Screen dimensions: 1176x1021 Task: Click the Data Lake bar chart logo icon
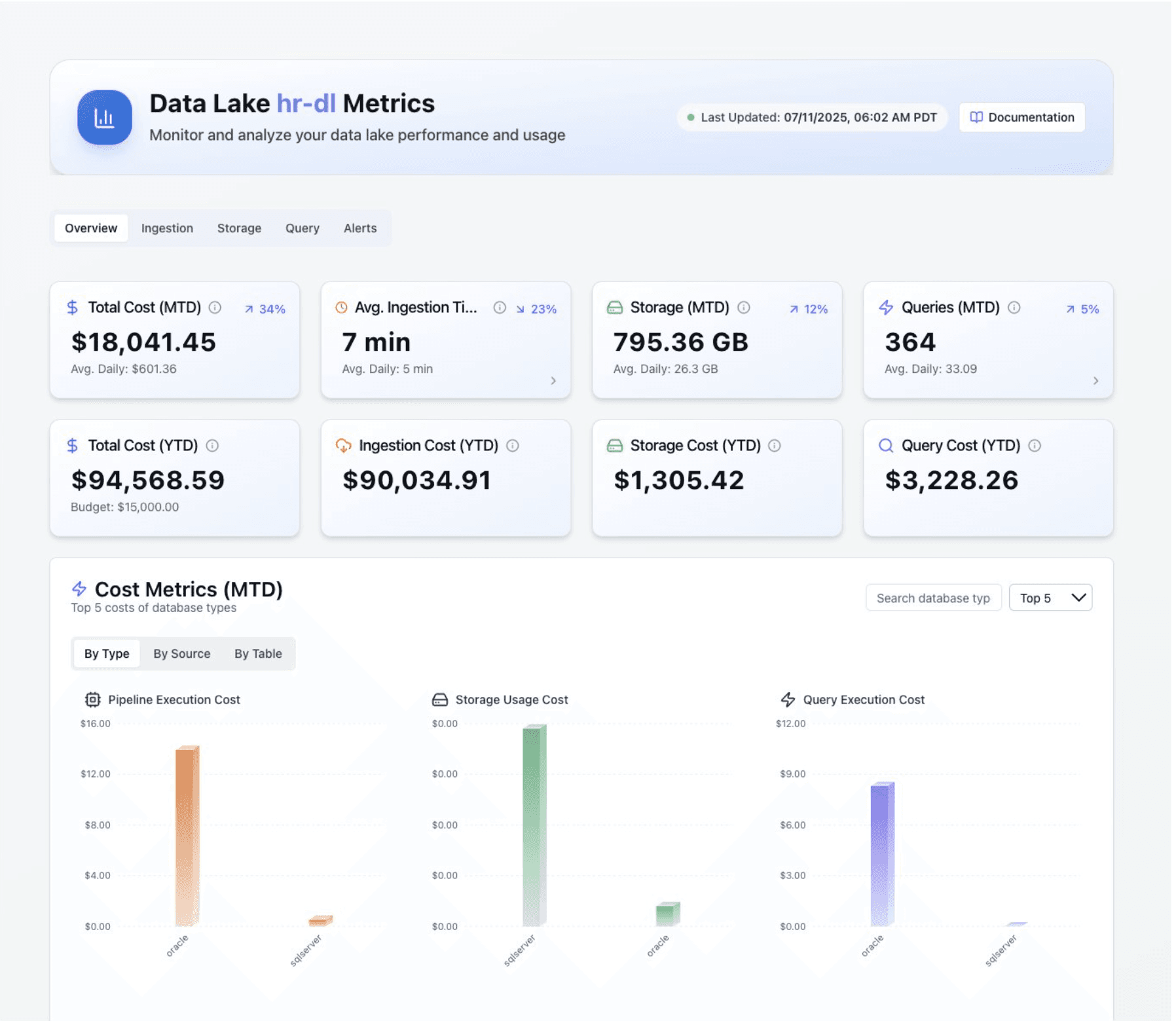pyautogui.click(x=104, y=117)
